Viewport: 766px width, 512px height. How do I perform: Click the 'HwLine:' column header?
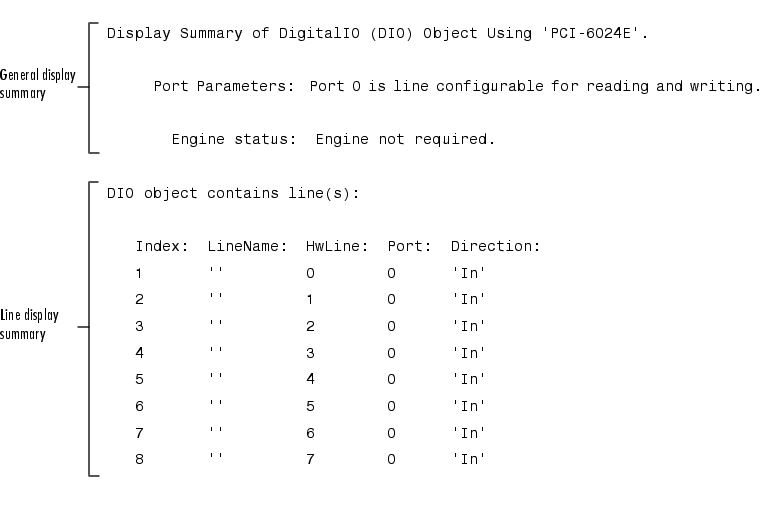(x=337, y=246)
